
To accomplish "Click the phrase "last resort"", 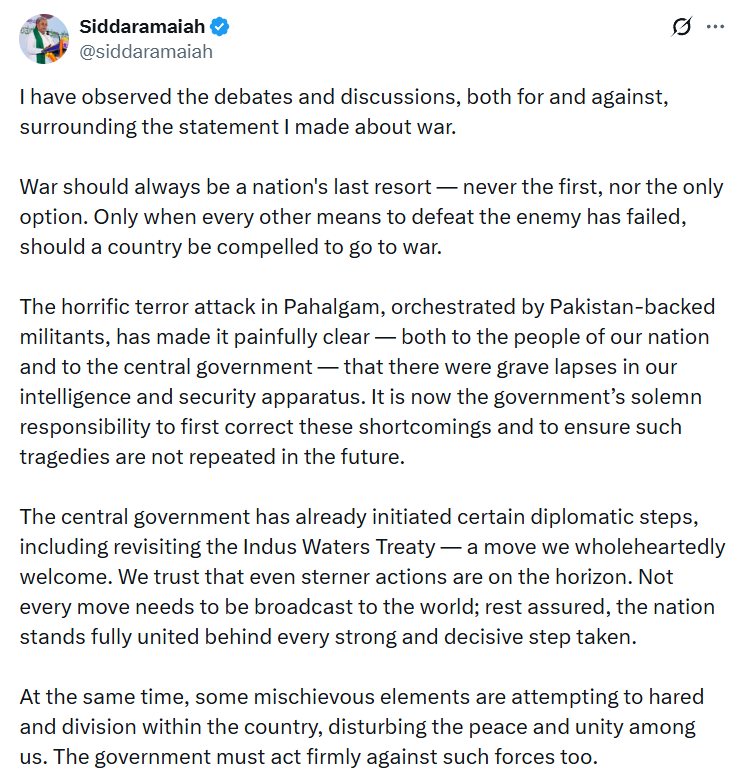I will [390, 188].
